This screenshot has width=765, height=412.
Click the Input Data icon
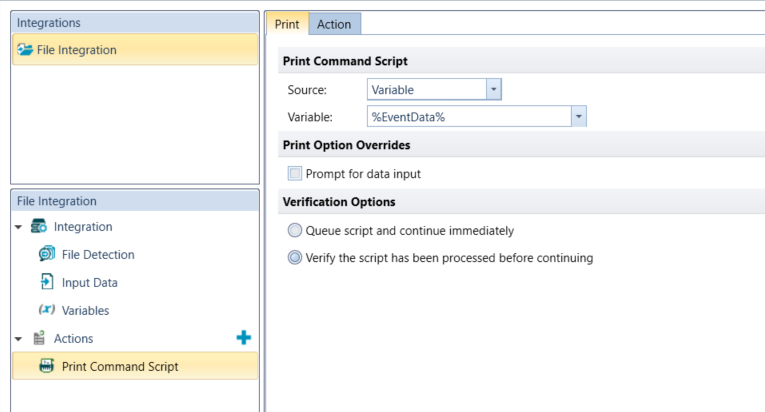coord(46,283)
